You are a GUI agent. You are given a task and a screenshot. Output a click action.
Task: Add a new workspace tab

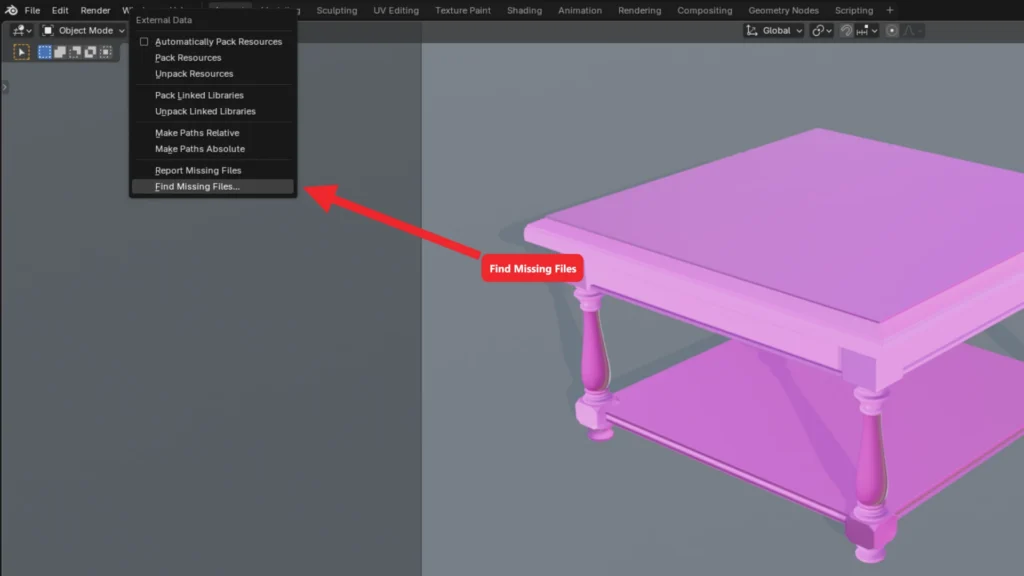[x=889, y=10]
